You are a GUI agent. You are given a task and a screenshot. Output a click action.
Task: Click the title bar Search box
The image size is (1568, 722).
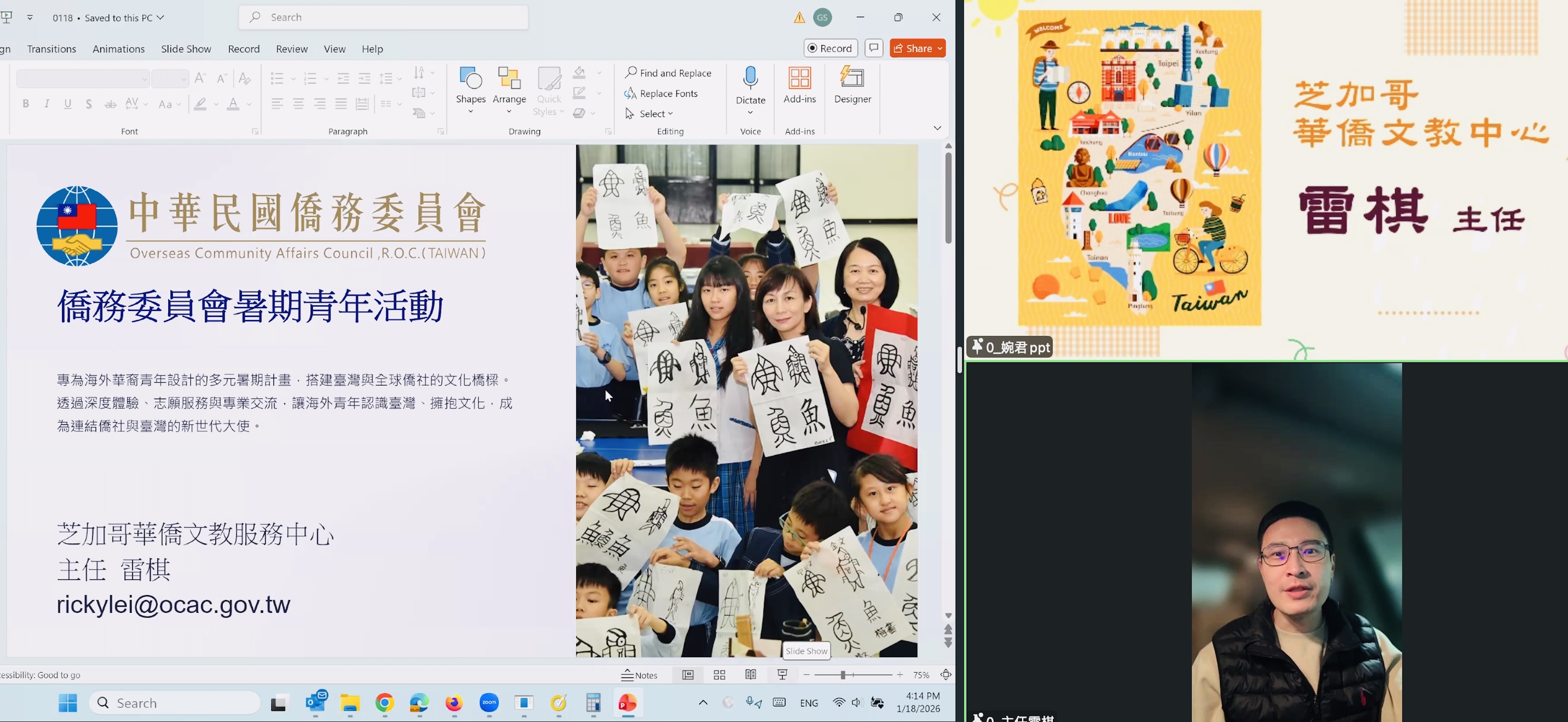383,17
